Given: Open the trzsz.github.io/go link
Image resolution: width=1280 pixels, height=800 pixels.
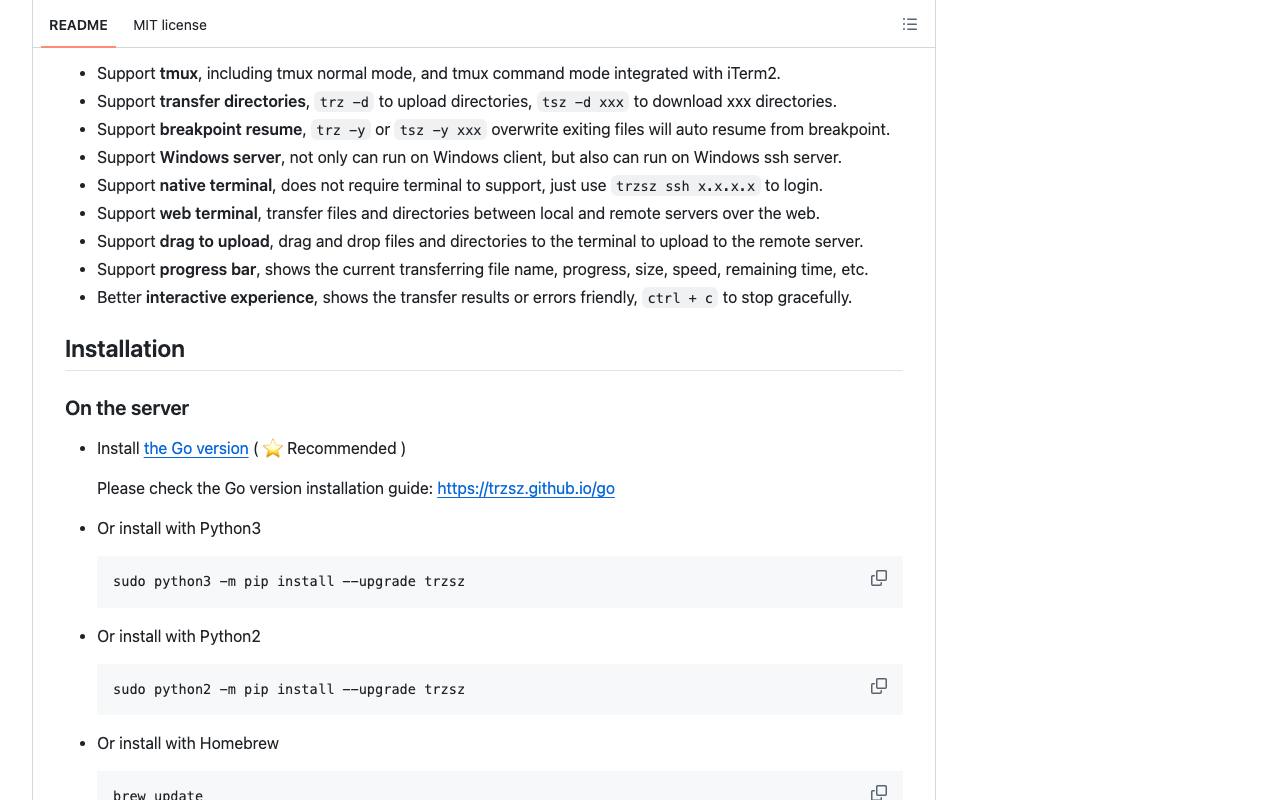Looking at the screenshot, I should [x=526, y=488].
